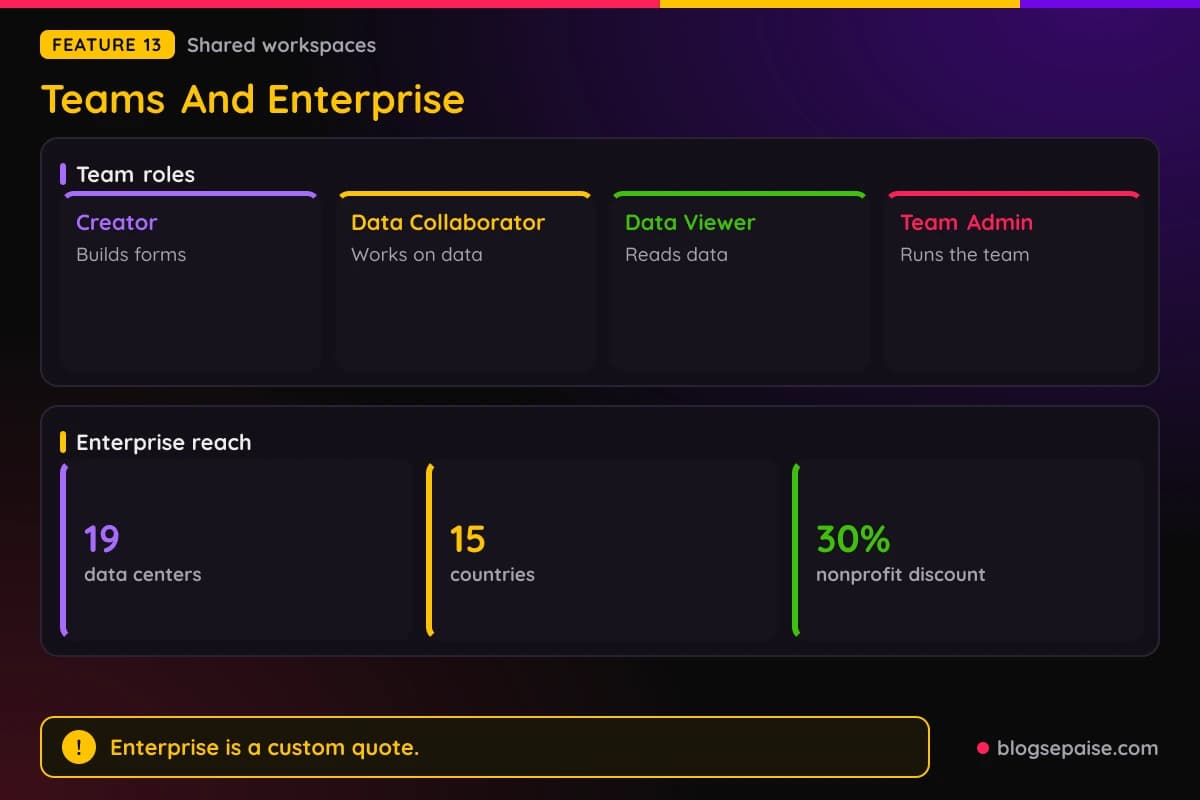
Task: Click the yellow number 15
Action: pos(468,539)
